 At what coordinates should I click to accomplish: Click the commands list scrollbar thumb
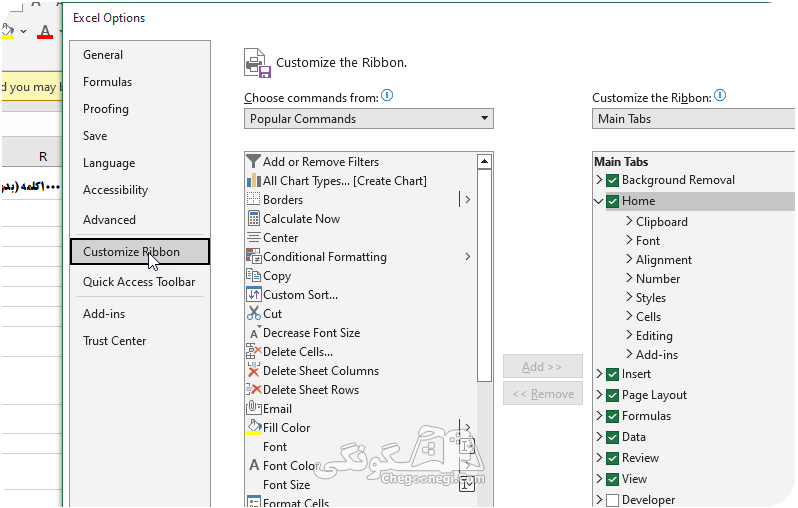coord(484,275)
